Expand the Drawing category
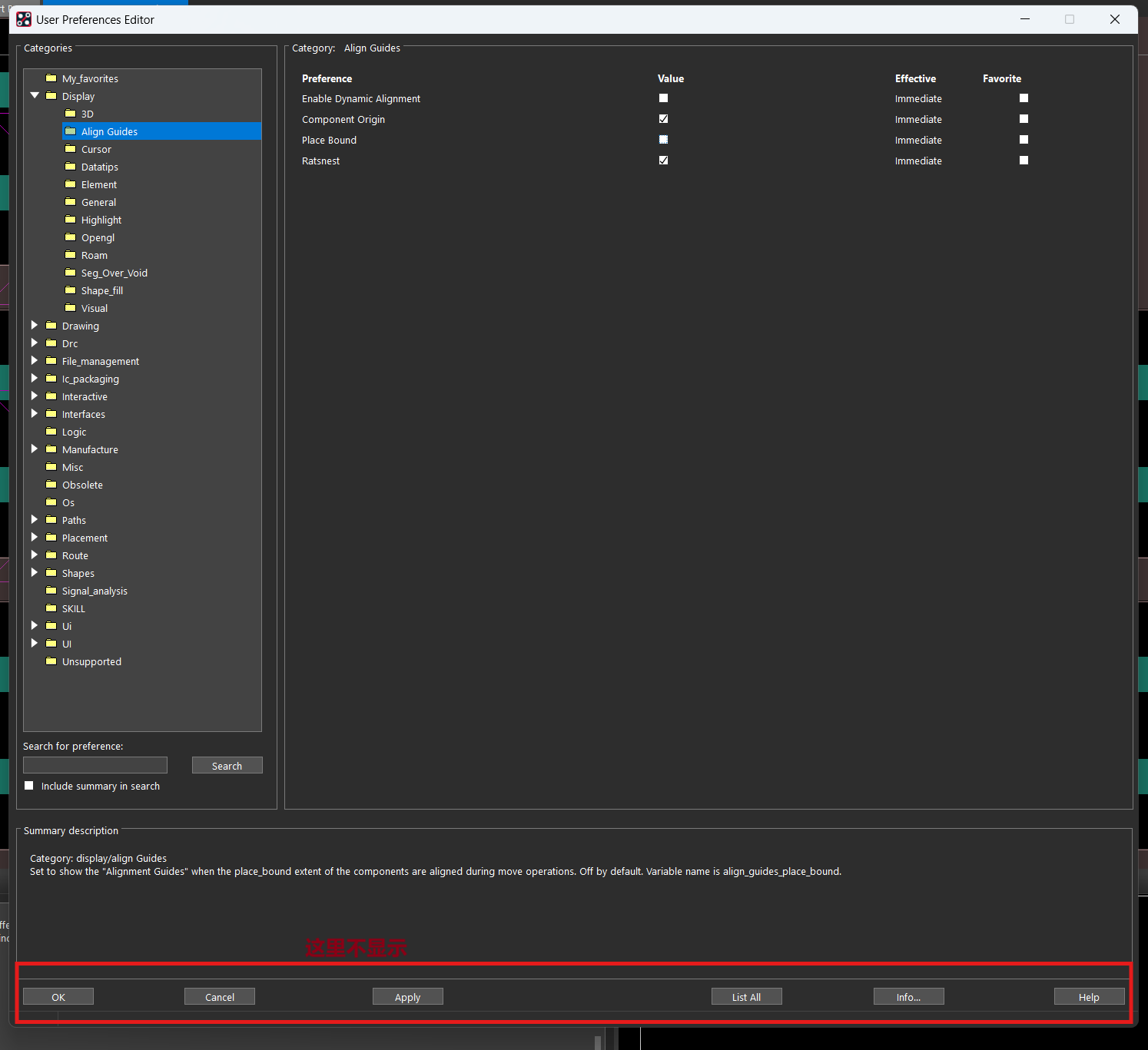The image size is (1148, 1050). tap(35, 325)
